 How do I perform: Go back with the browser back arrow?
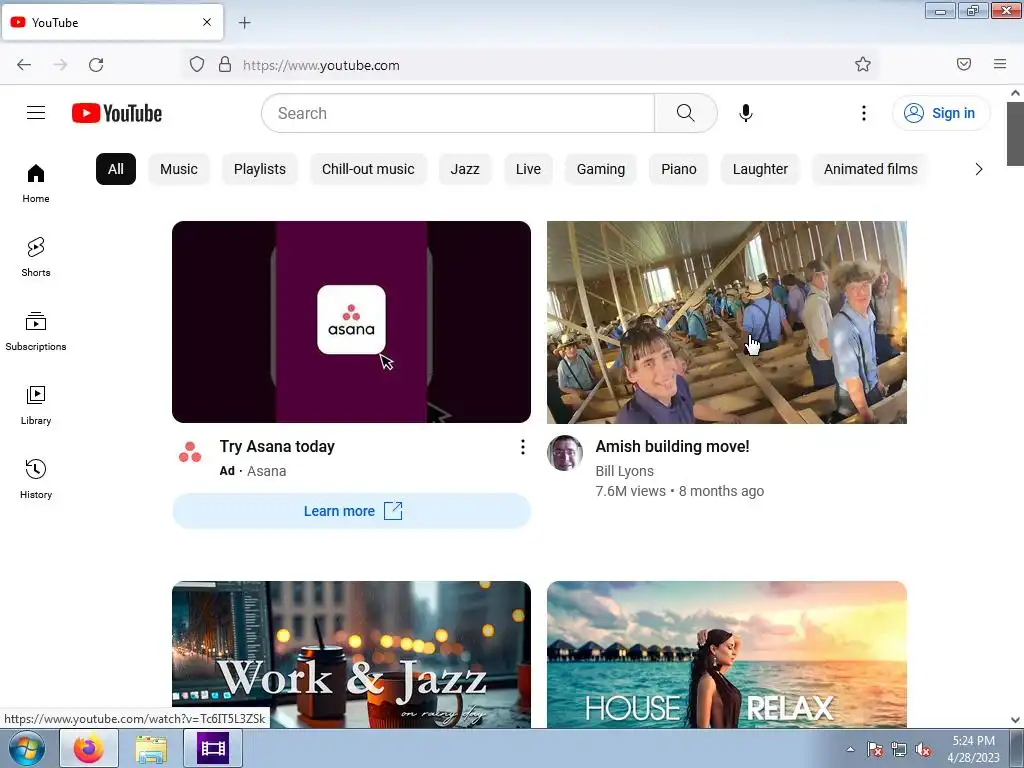[x=24, y=65]
